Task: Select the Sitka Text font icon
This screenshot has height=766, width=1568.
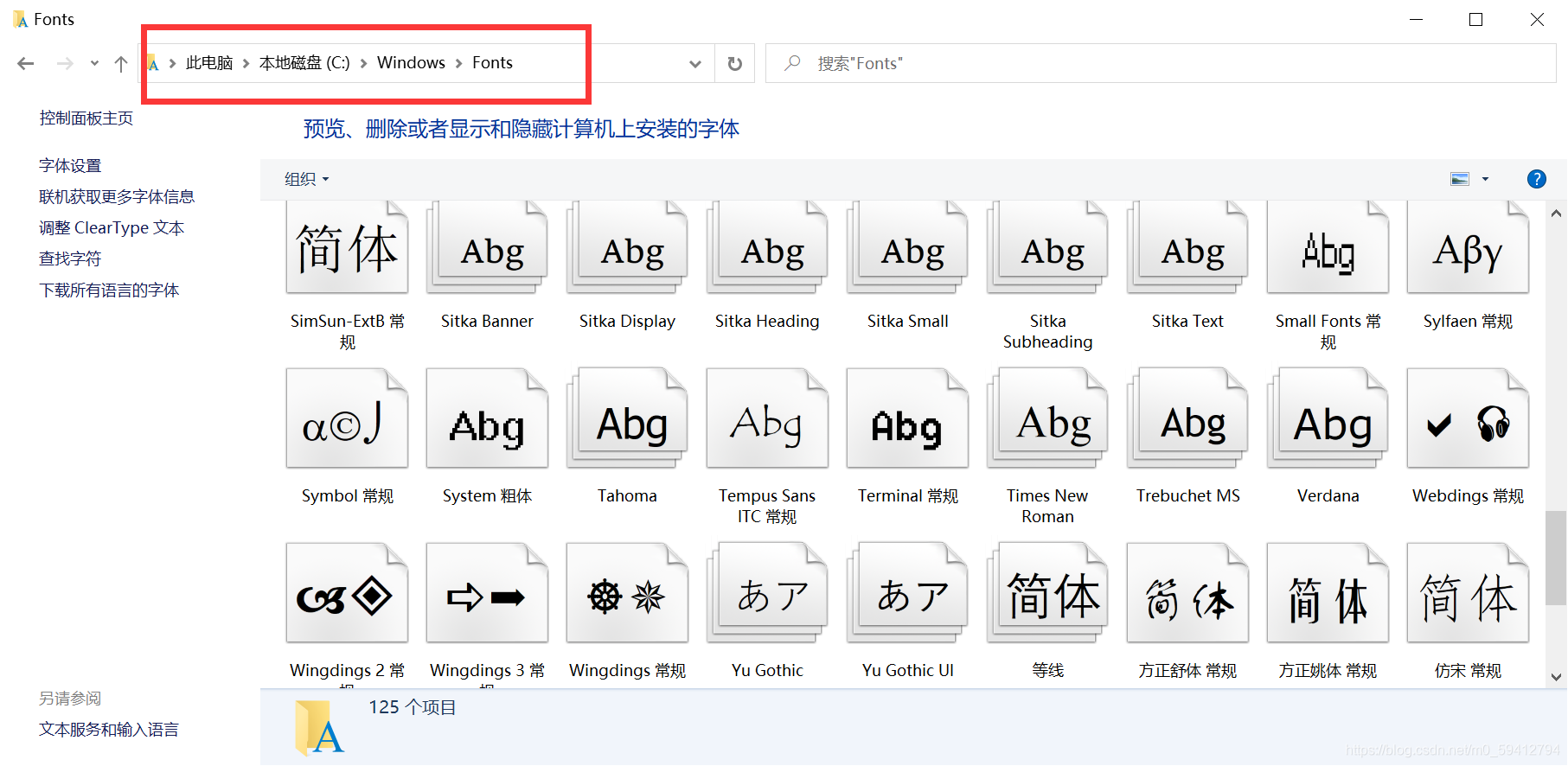Action: [x=1188, y=248]
